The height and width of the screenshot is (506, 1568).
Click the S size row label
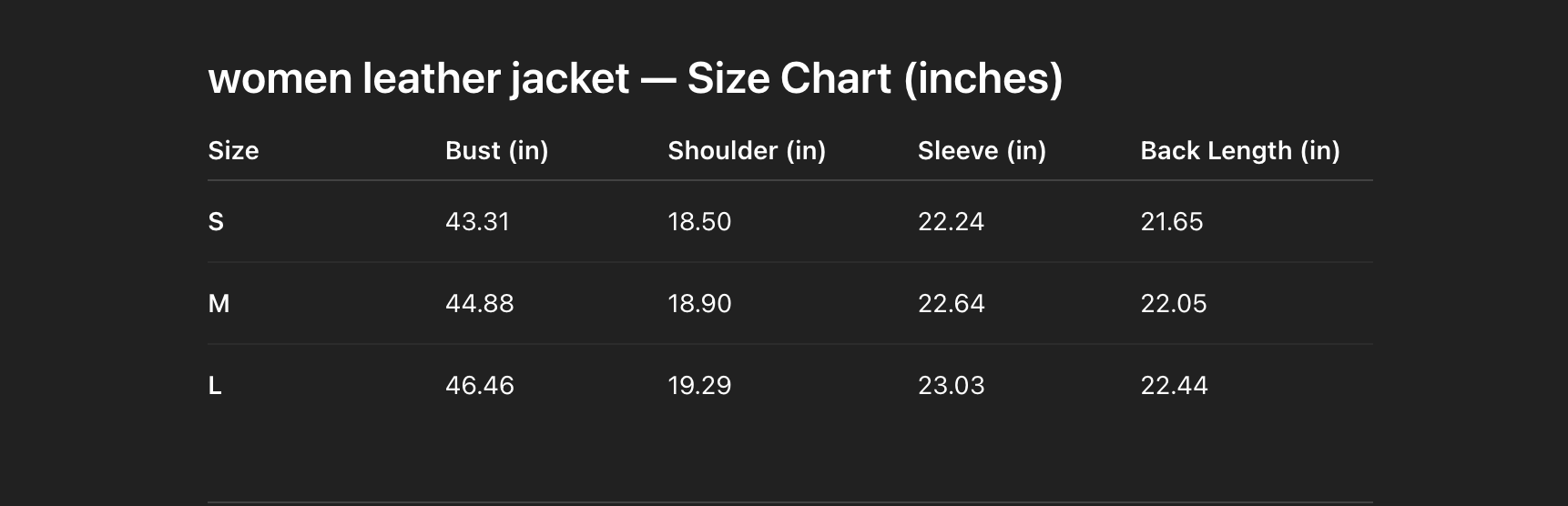pyautogui.click(x=216, y=222)
